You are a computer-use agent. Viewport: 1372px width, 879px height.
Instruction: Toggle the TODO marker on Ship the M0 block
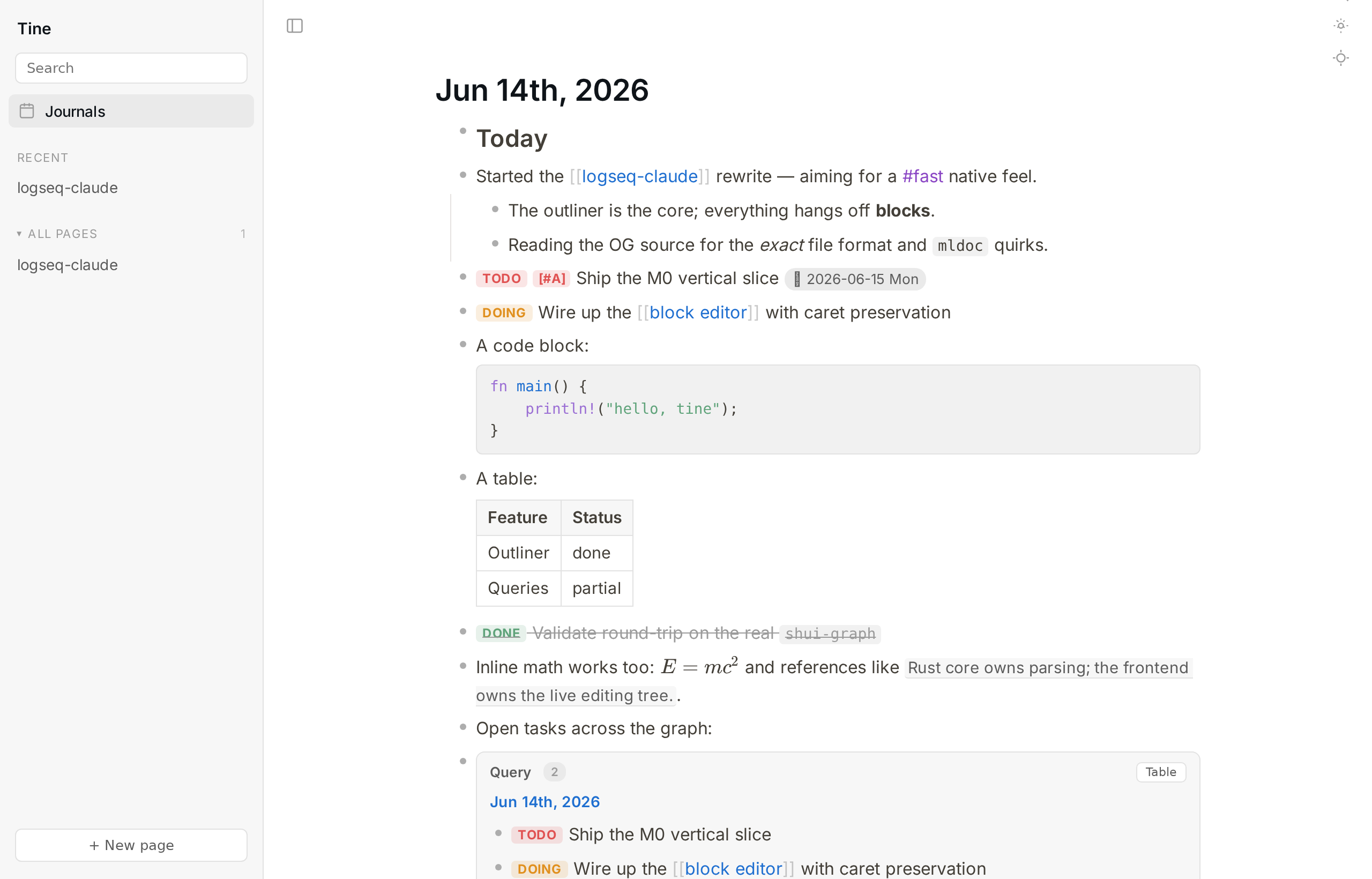pos(502,279)
